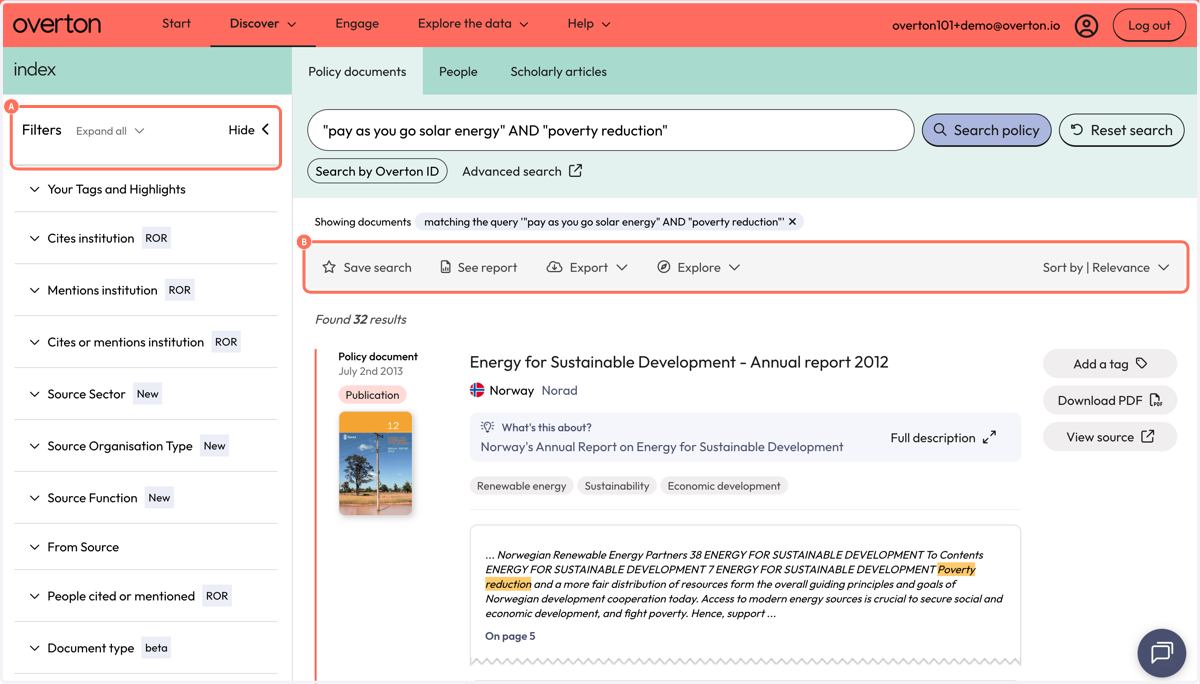Click the tag icon in Add a tag

point(1141,364)
